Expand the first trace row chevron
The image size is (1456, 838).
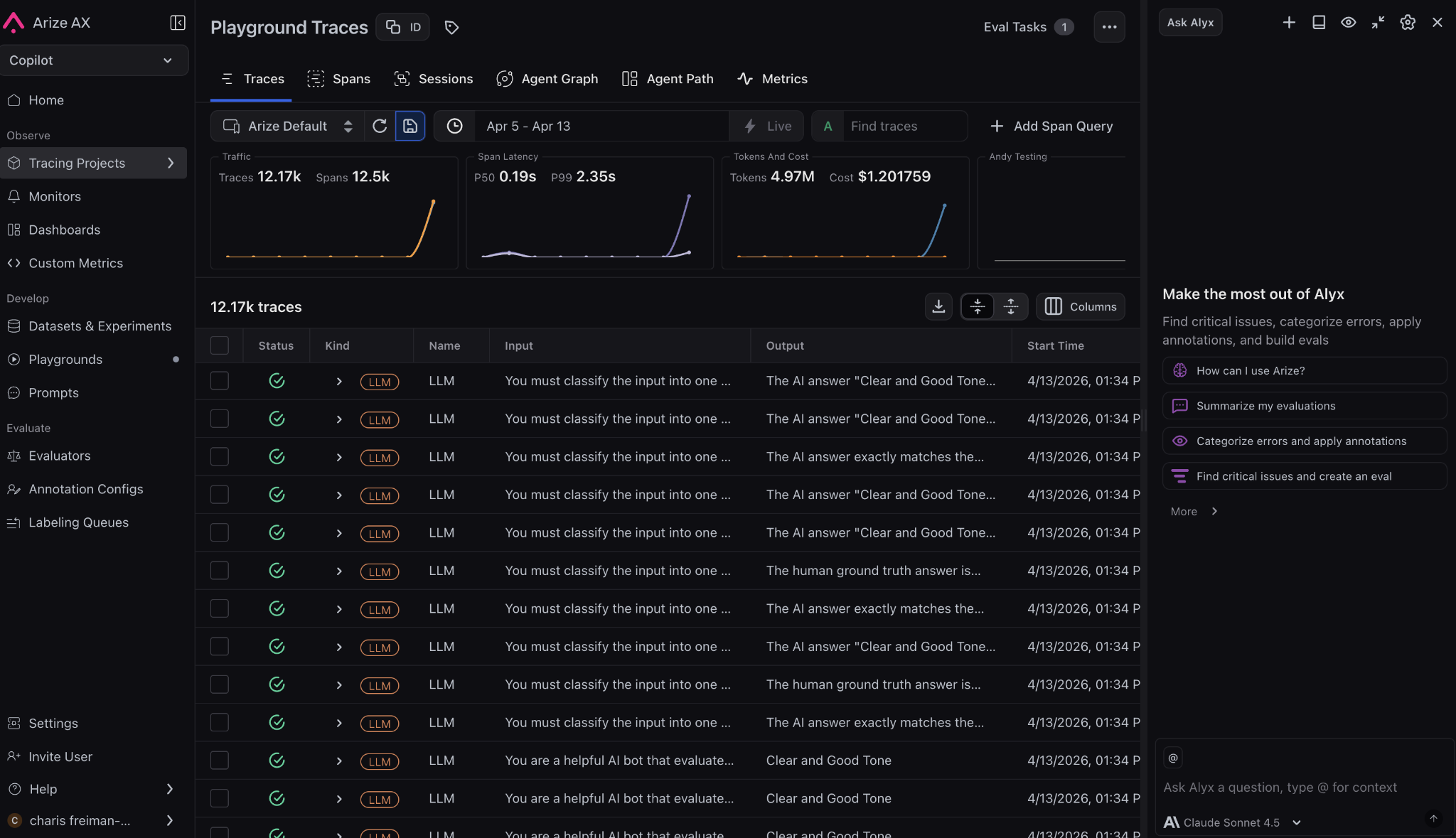pyautogui.click(x=339, y=382)
